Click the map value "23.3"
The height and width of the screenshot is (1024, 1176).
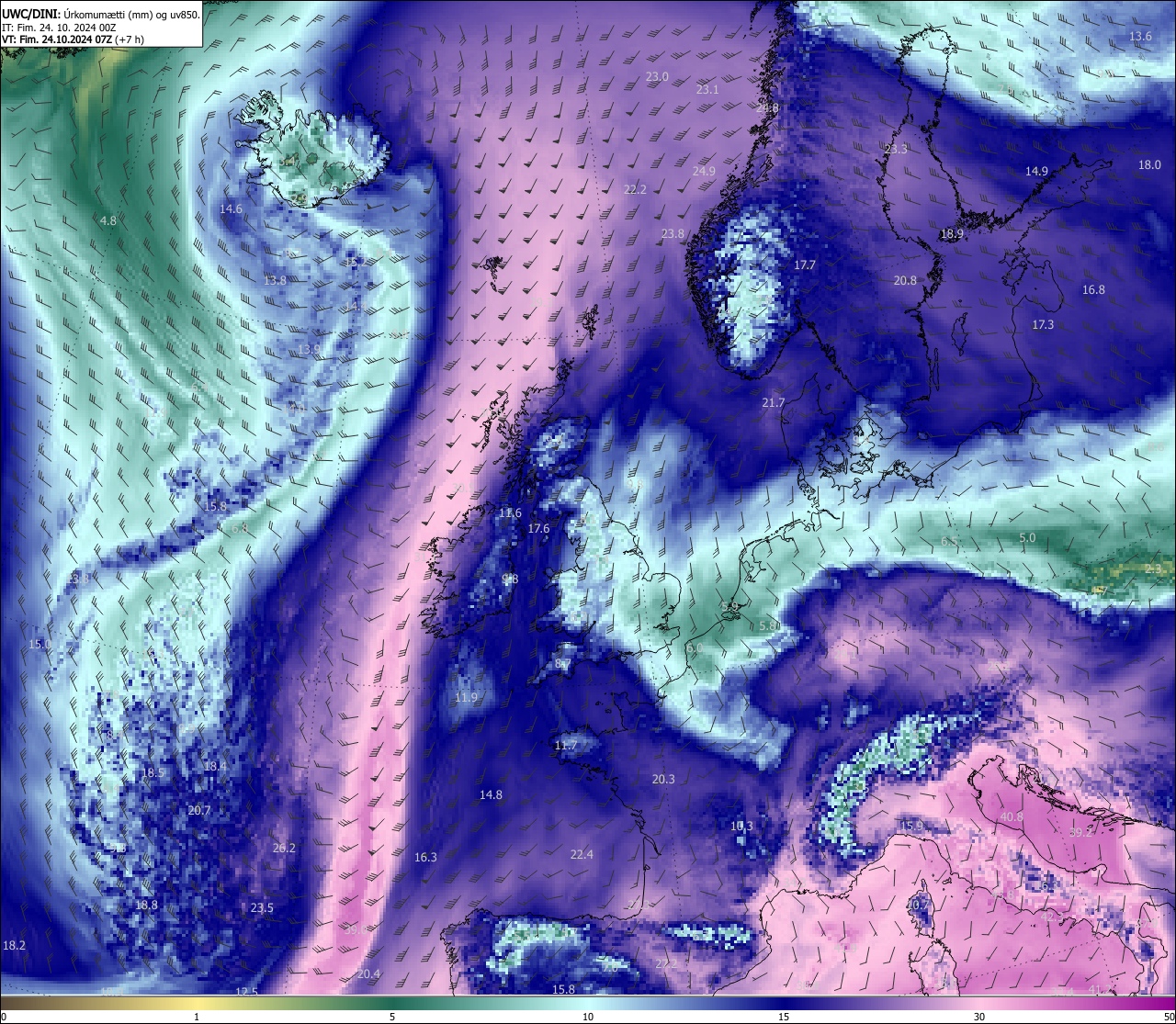[896, 150]
